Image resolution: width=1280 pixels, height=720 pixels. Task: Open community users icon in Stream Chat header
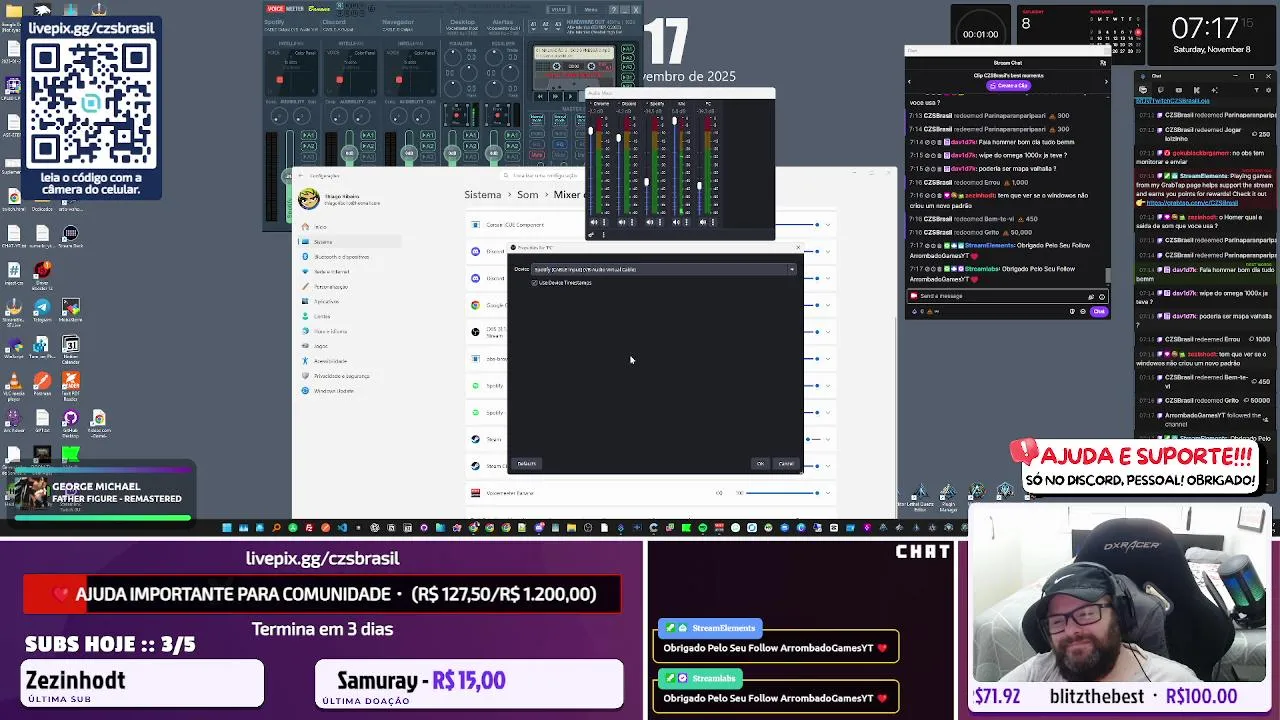(1102, 63)
